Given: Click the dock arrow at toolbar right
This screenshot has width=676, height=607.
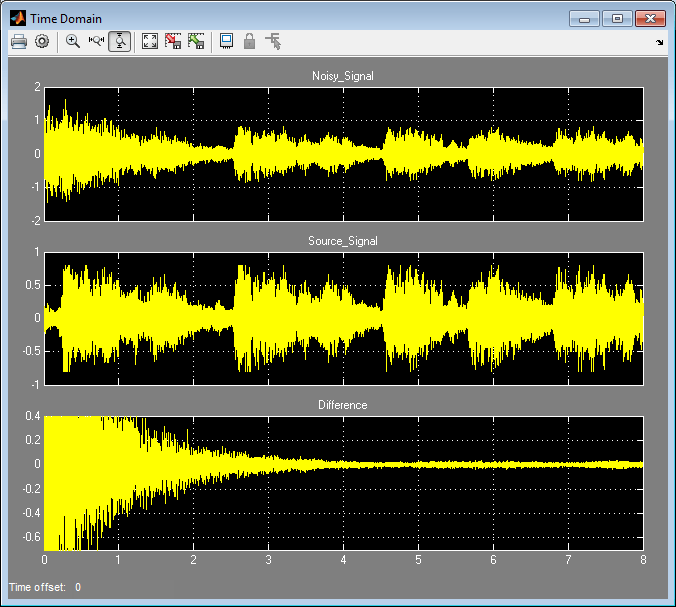Looking at the screenshot, I should tap(660, 42).
